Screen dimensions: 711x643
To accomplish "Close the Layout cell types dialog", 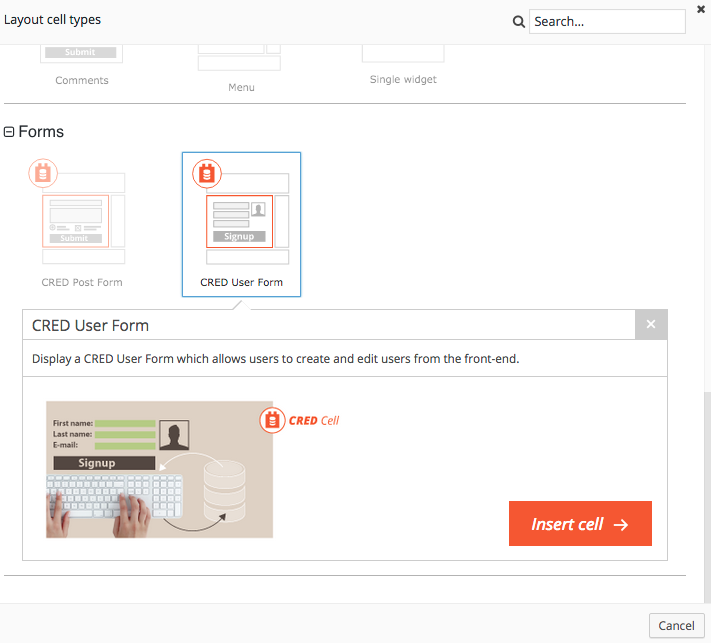I will [x=701, y=9].
